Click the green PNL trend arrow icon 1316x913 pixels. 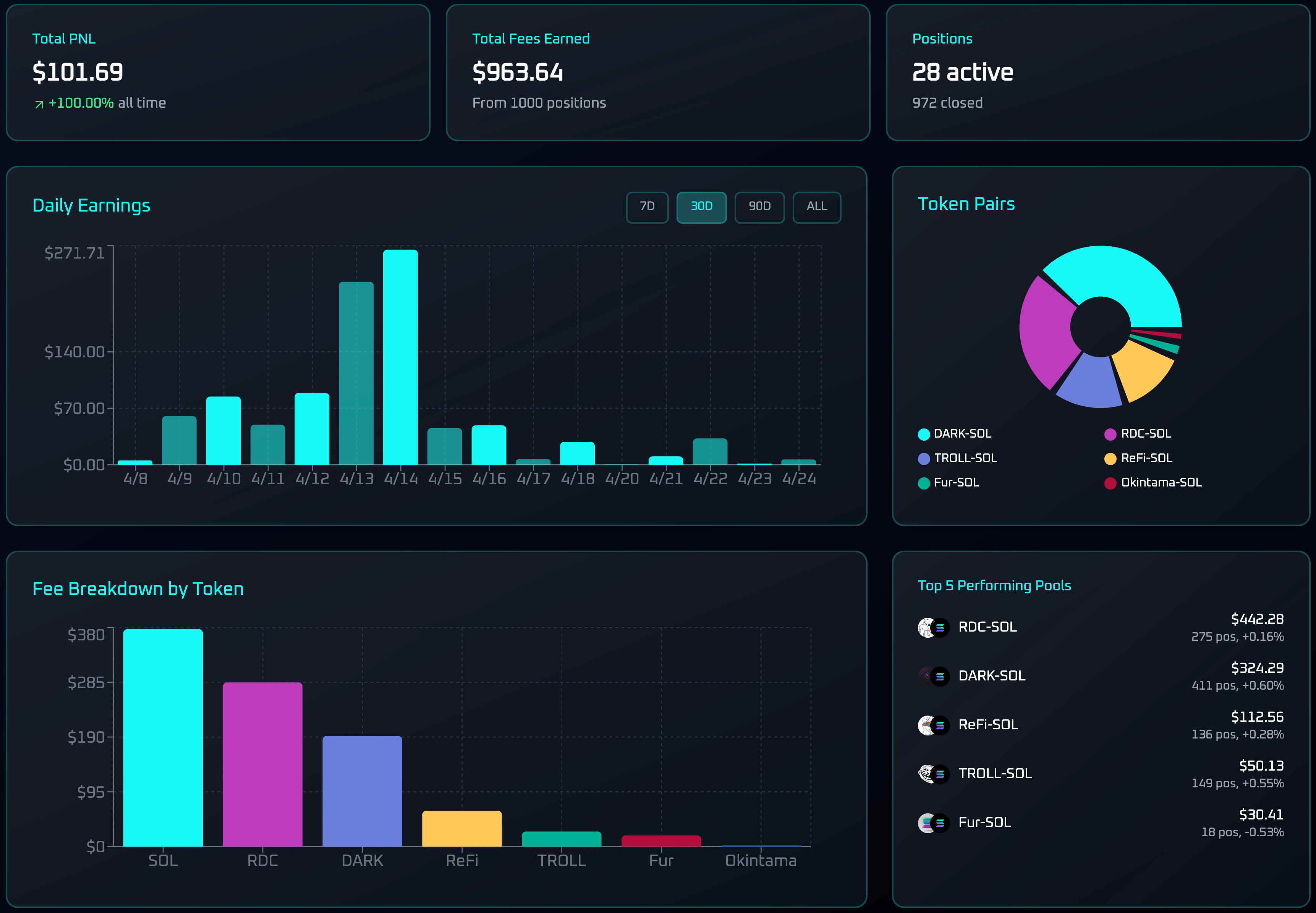(39, 104)
